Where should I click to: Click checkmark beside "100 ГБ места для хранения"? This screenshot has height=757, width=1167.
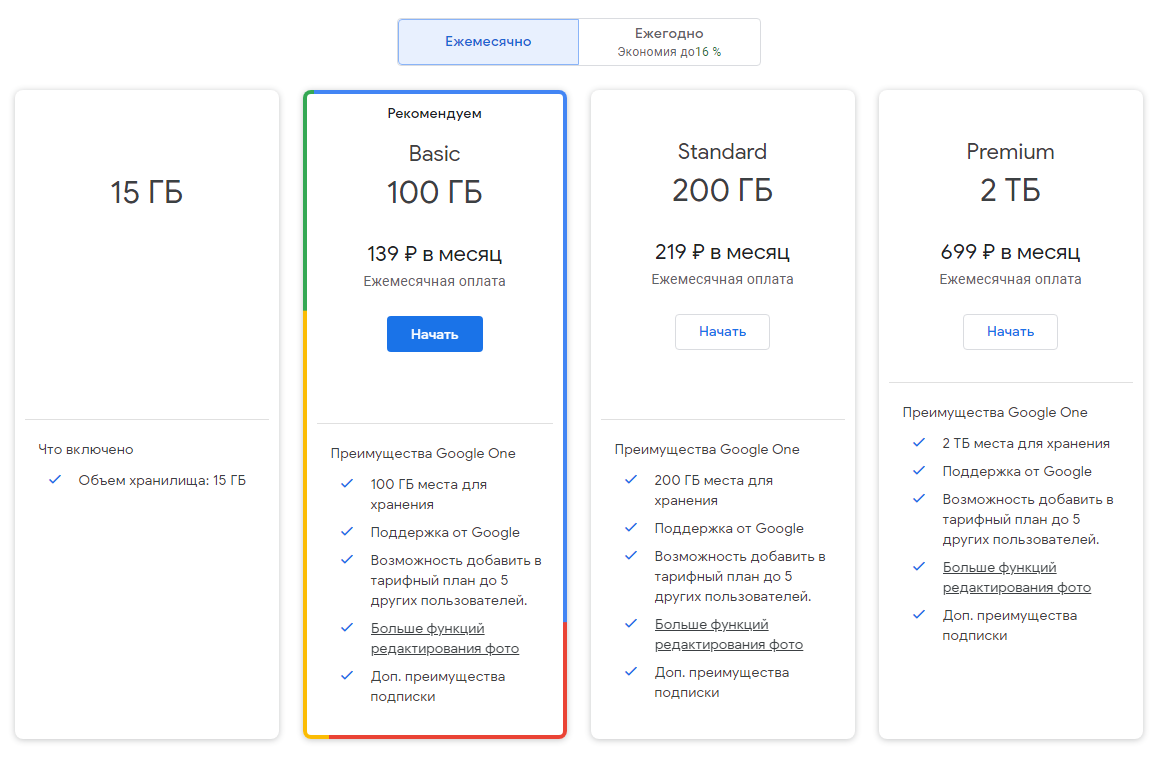coord(347,484)
